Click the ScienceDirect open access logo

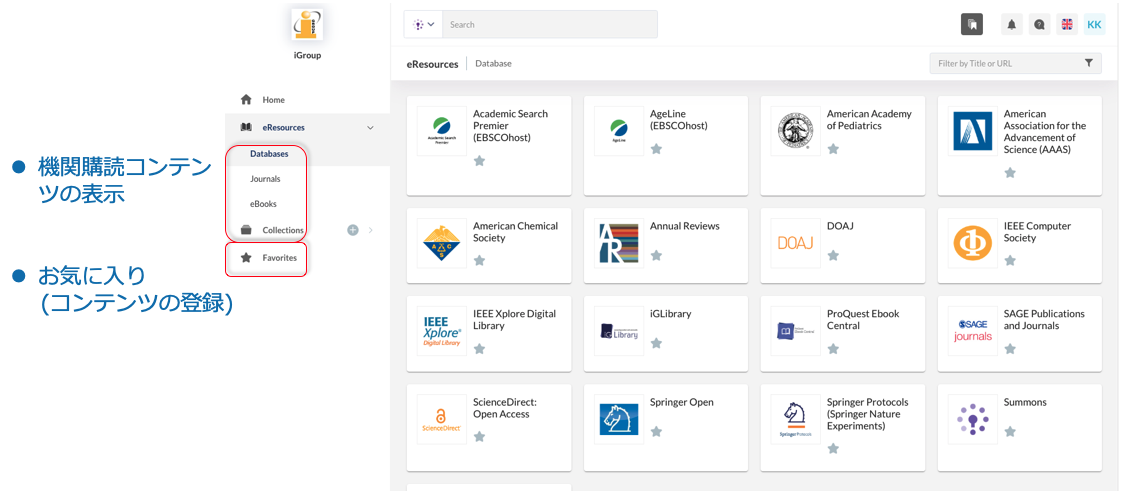click(x=442, y=419)
